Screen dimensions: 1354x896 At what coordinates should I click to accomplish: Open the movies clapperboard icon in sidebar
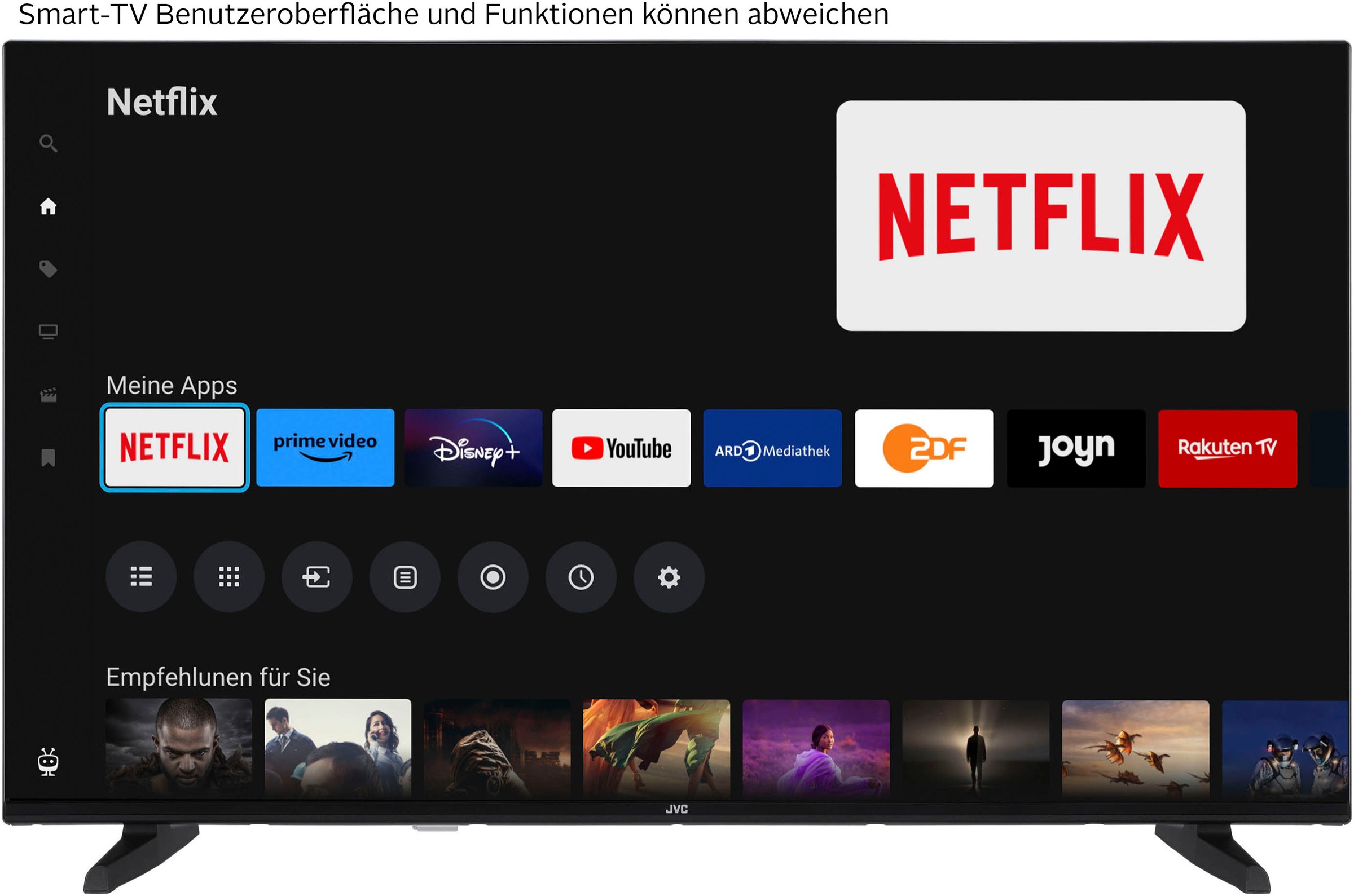click(x=48, y=395)
